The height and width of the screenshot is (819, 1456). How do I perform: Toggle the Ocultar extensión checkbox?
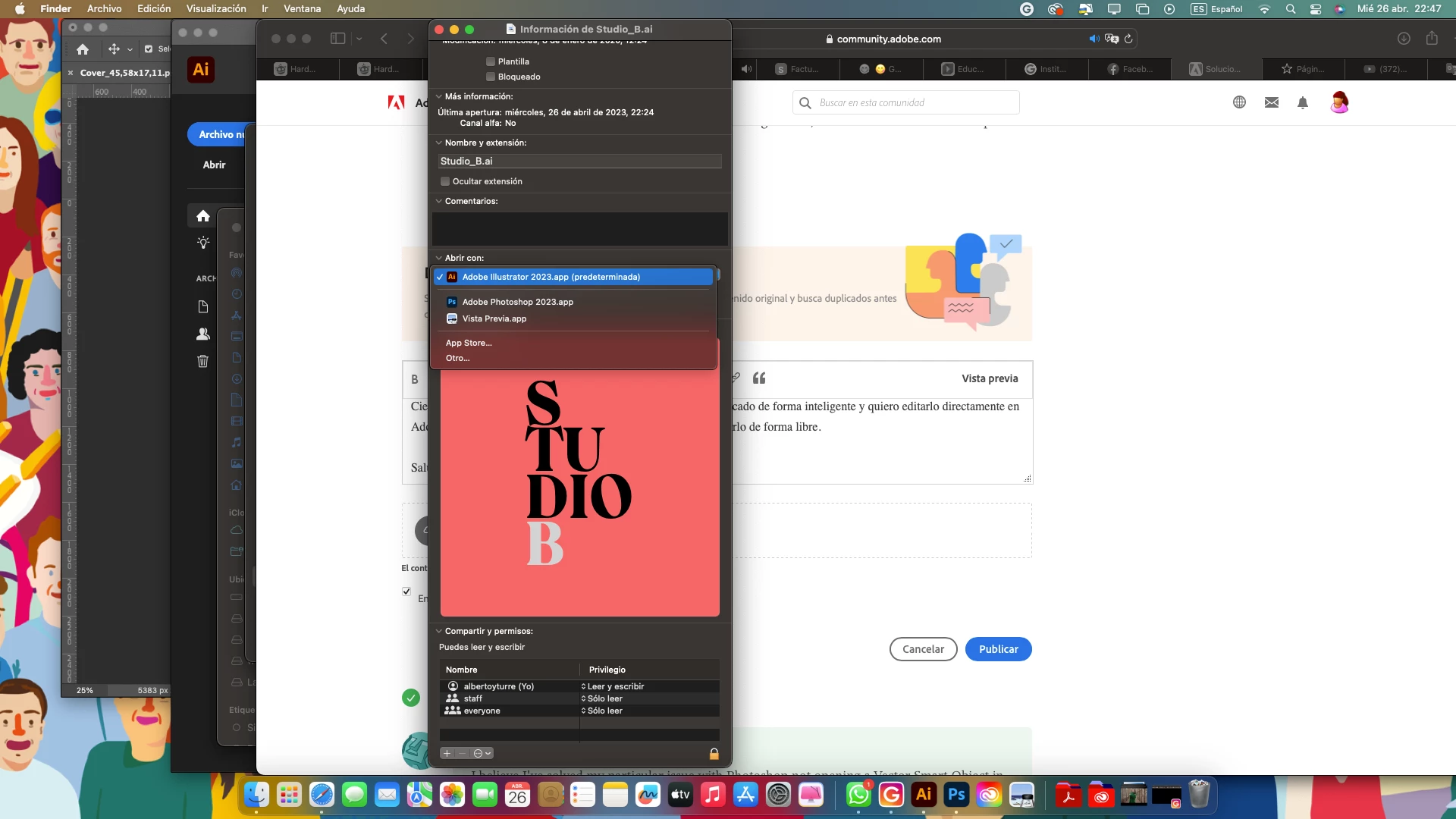[445, 181]
